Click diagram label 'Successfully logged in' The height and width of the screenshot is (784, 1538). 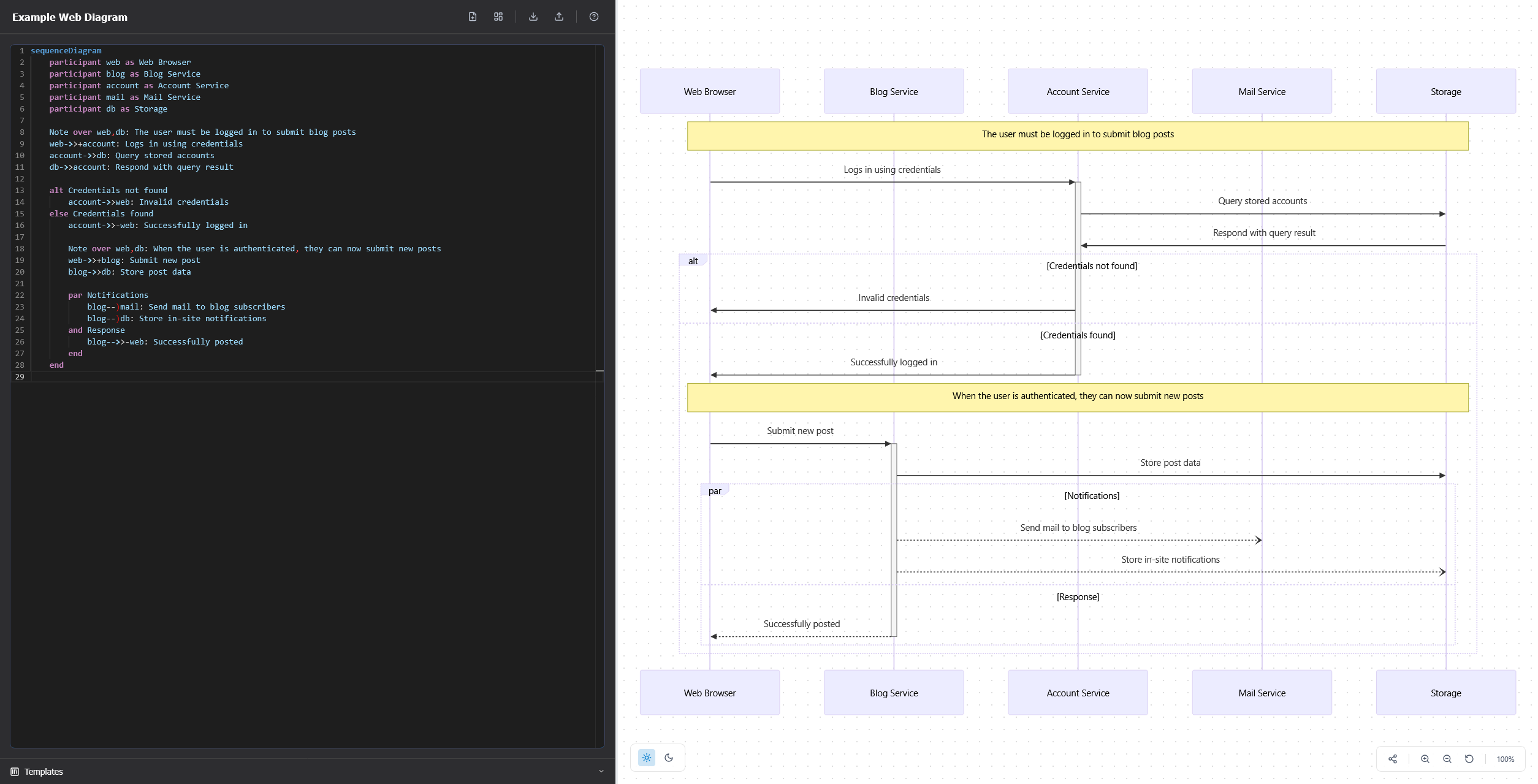894,362
